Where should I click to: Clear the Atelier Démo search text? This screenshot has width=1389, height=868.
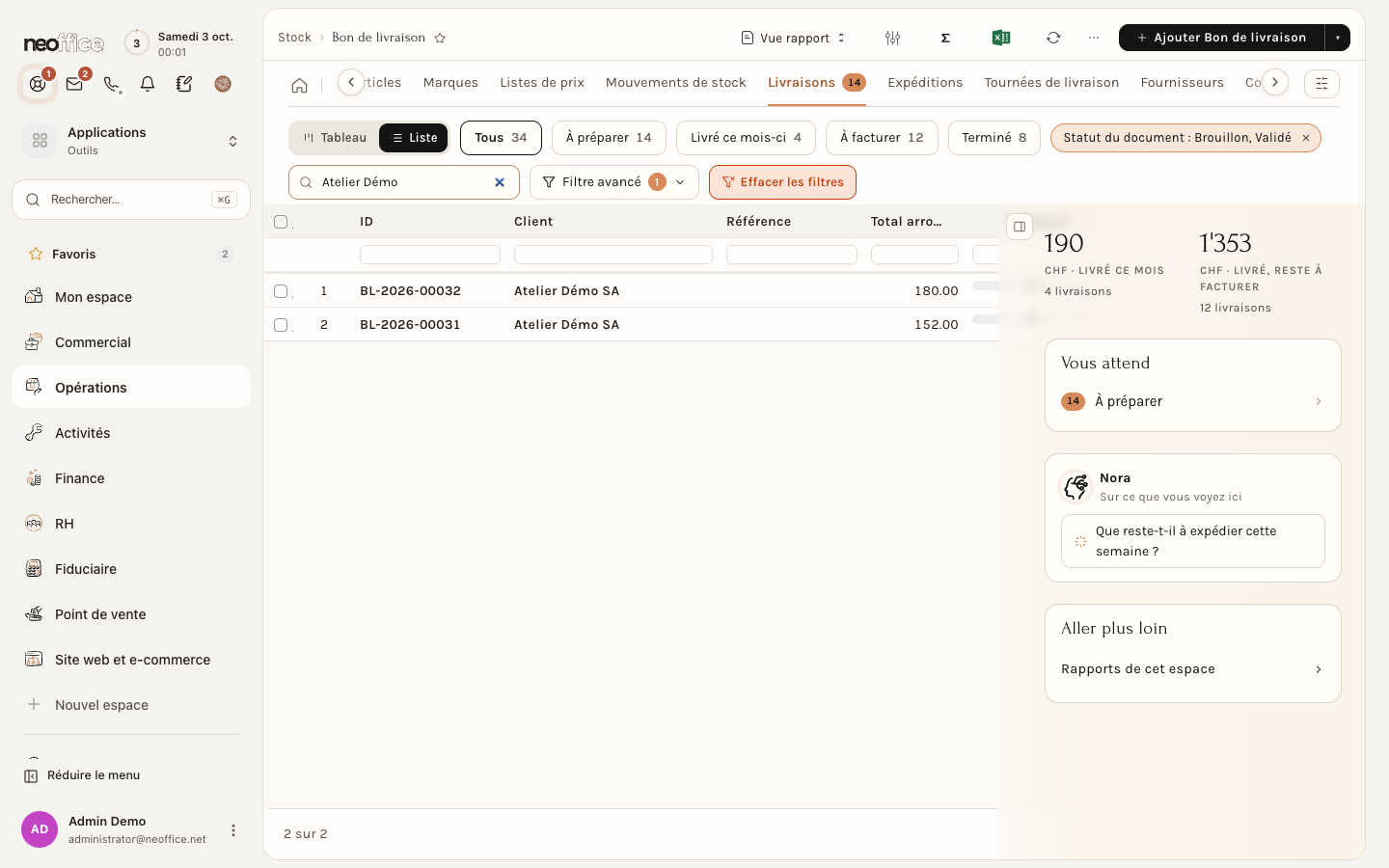click(500, 182)
